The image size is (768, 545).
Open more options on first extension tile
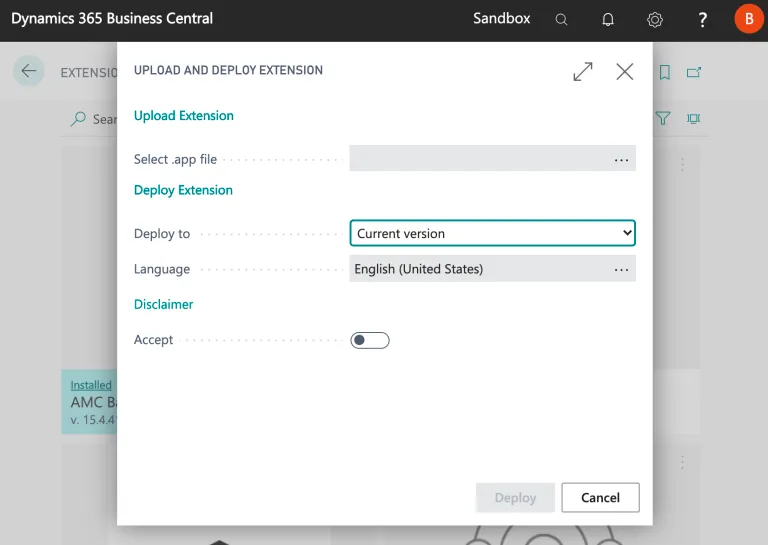[x=682, y=165]
